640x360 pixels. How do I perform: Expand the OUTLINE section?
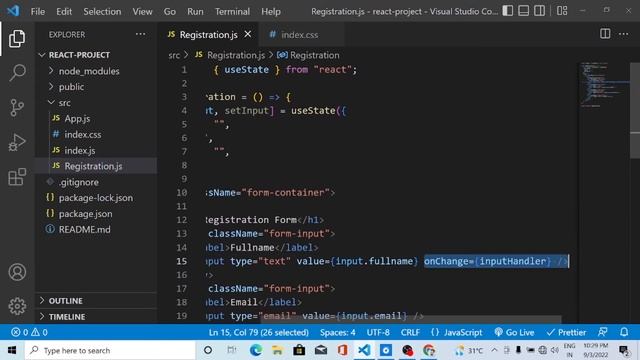pos(96,300)
